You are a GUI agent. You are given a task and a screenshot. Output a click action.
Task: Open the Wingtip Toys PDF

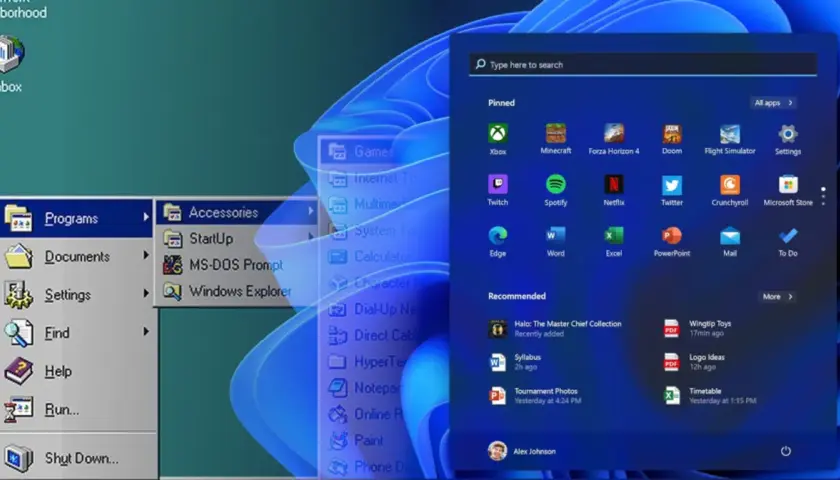click(x=698, y=328)
